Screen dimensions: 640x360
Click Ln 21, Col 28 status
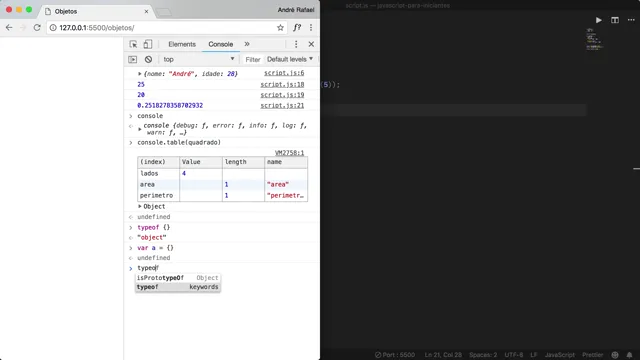point(443,355)
